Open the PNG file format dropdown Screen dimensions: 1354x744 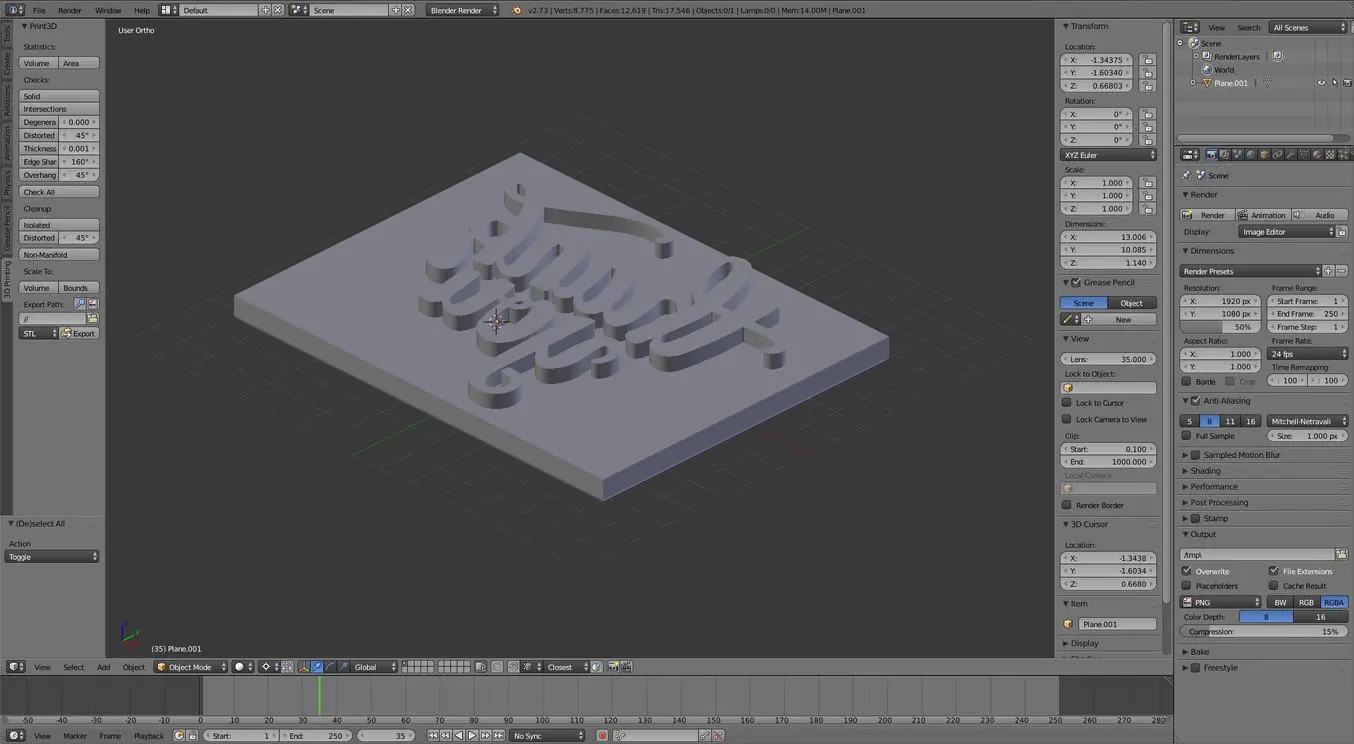pyautogui.click(x=1221, y=602)
